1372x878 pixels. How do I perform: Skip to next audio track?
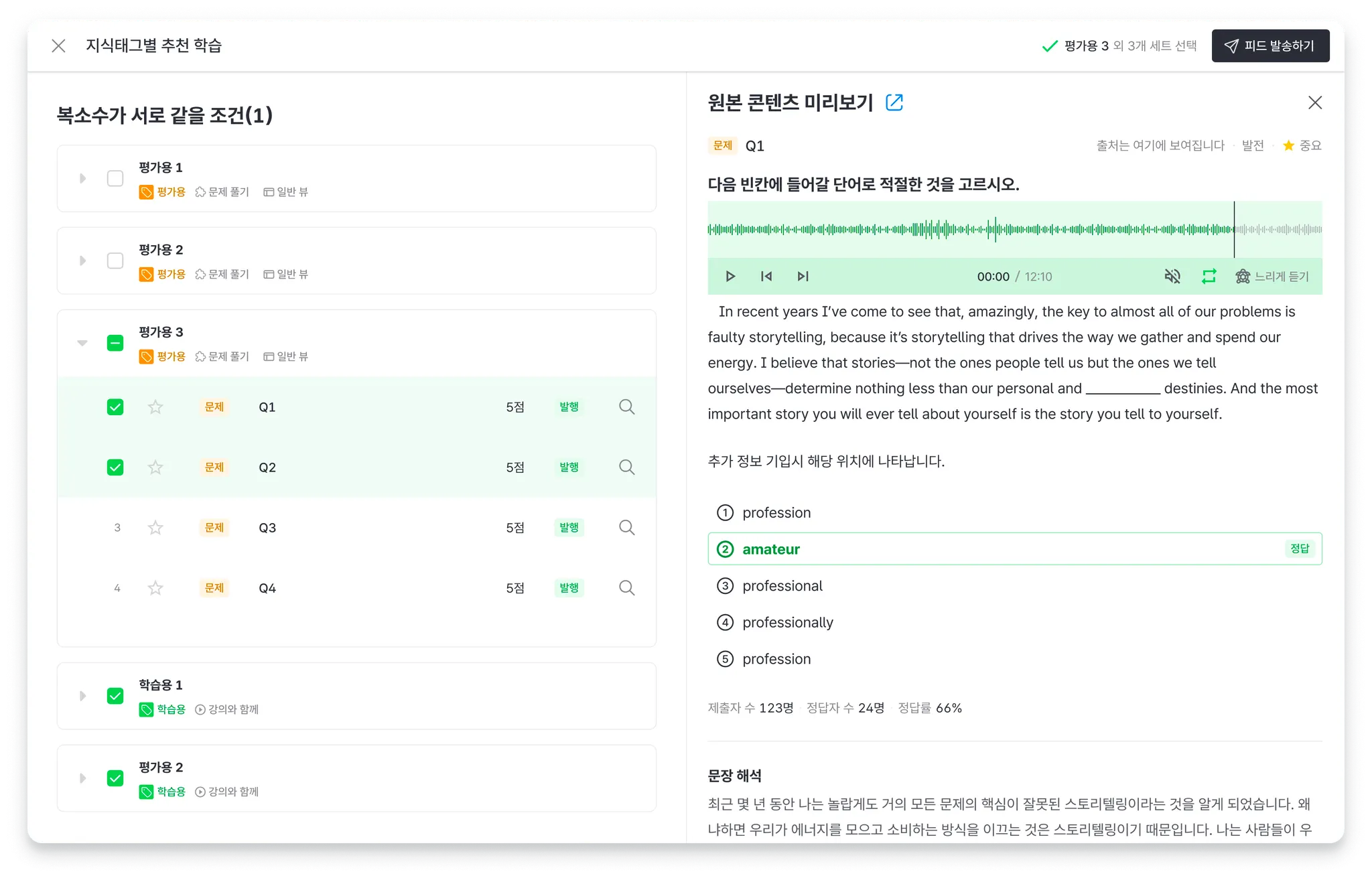click(803, 277)
